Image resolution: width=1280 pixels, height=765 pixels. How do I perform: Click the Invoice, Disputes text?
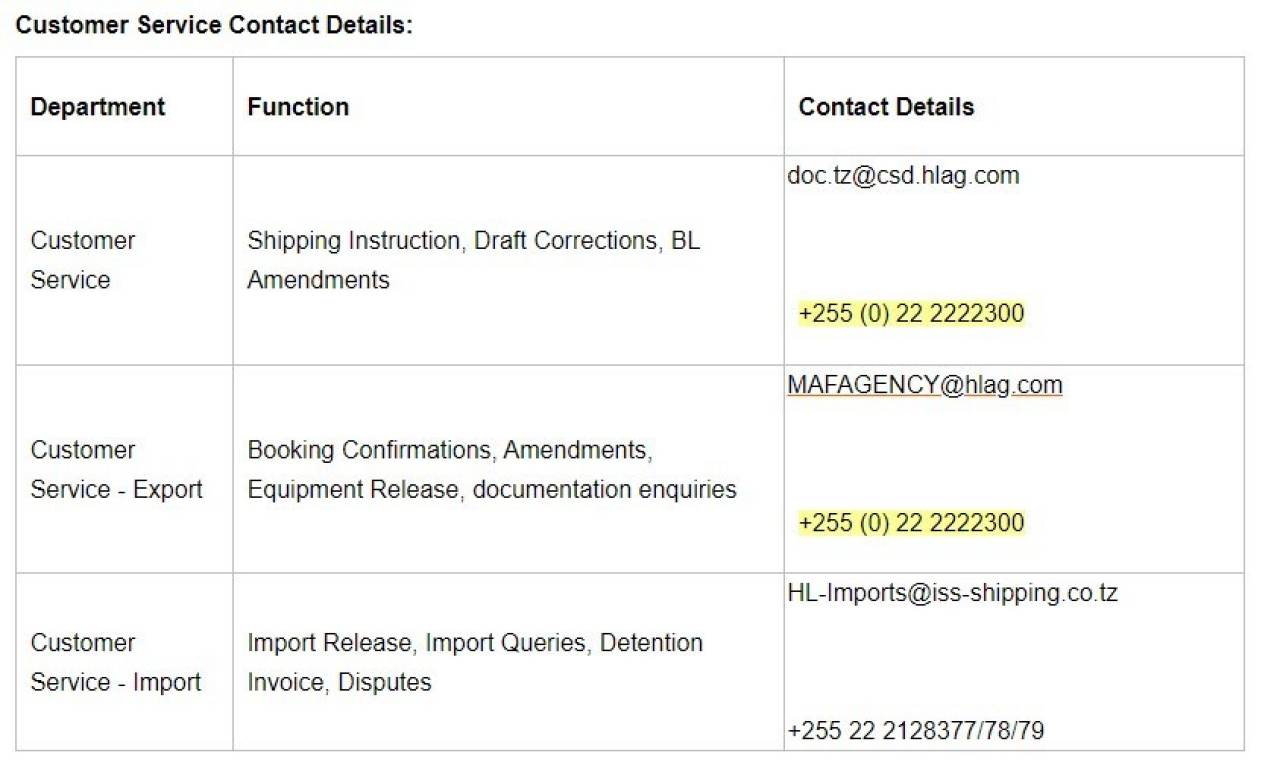click(340, 682)
